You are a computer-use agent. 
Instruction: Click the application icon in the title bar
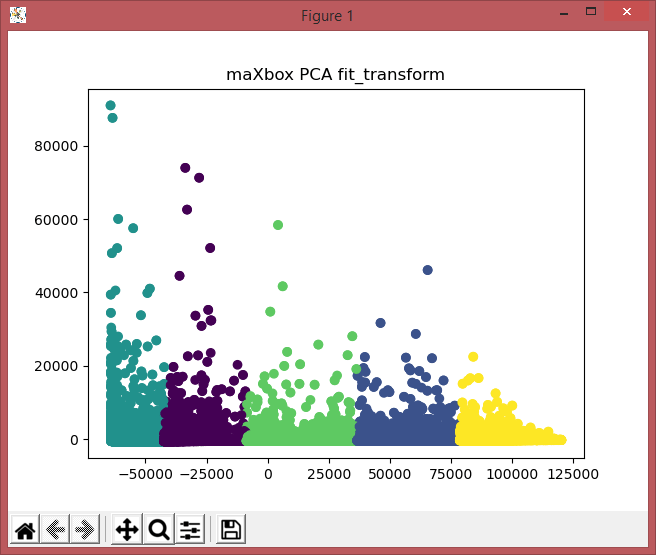17,15
